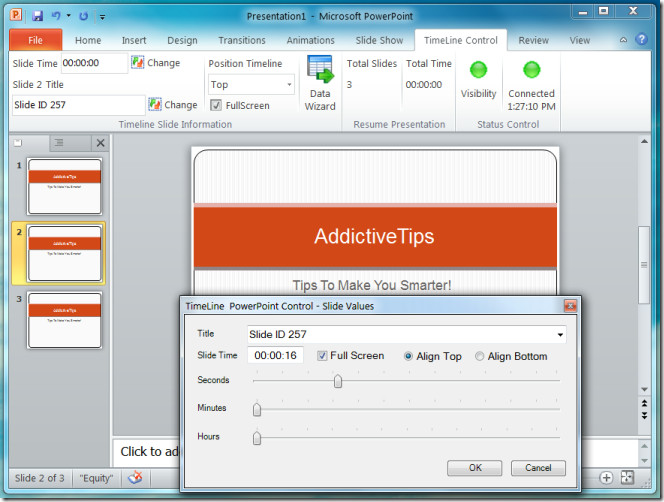Click the notes pane placeholder text
The height and width of the screenshot is (502, 664).
coord(149,452)
